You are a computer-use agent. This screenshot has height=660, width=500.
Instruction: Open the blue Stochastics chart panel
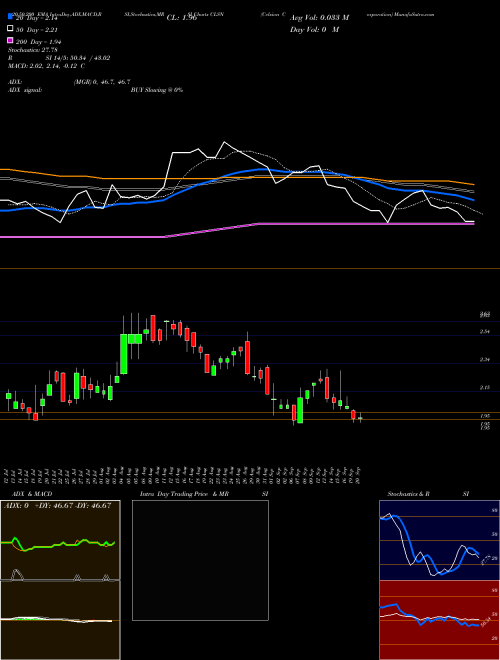(439, 540)
